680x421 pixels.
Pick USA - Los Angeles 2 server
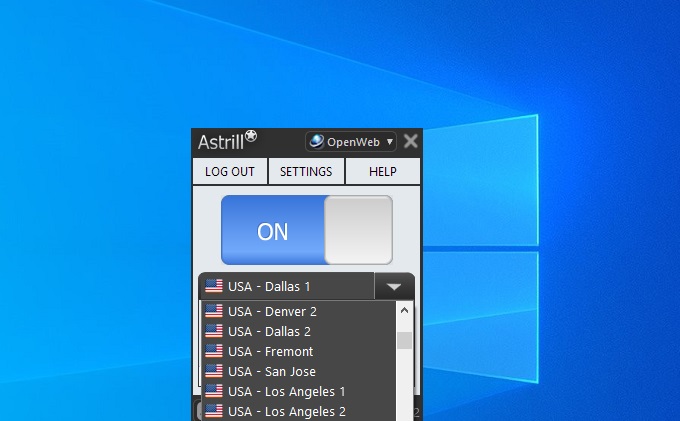298,411
